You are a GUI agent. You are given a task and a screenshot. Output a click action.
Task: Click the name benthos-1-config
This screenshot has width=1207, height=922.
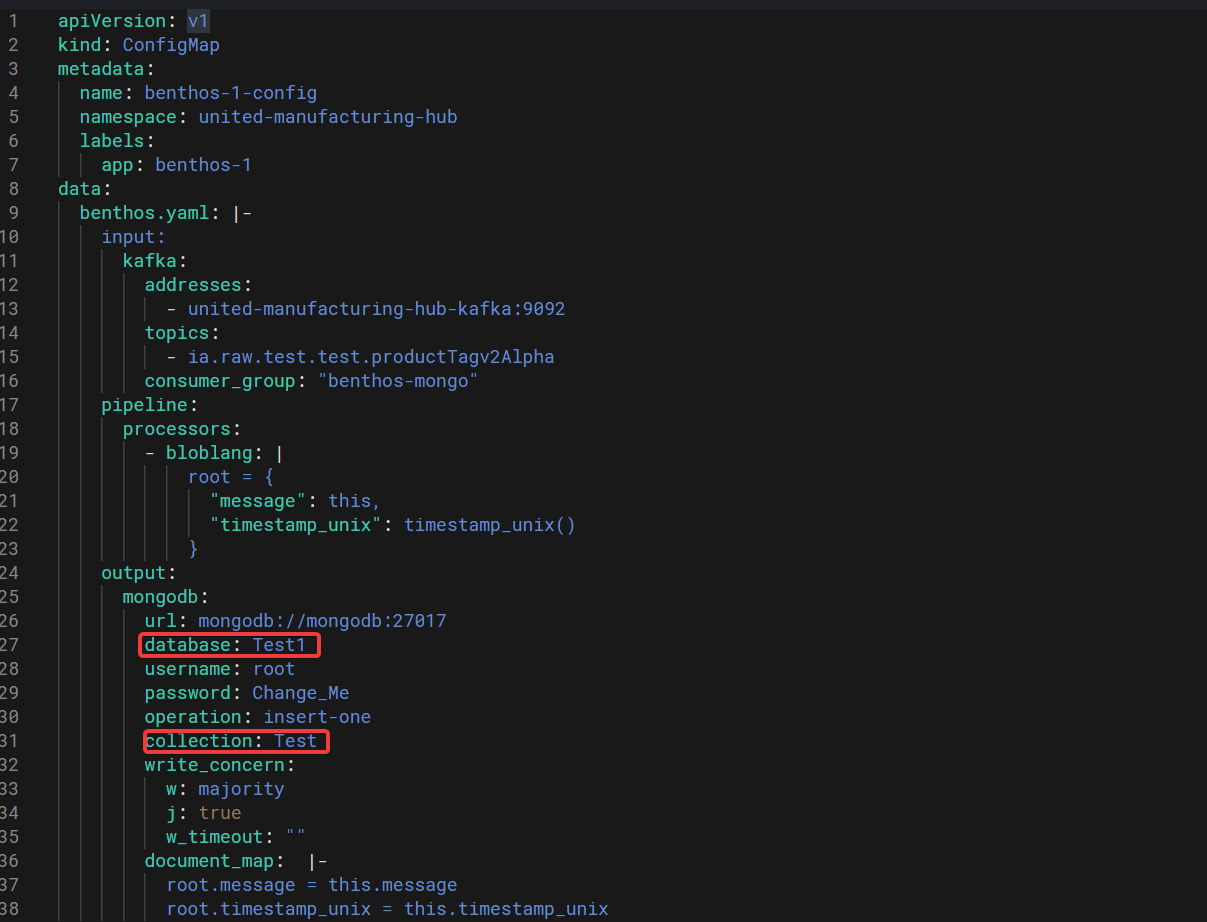point(230,92)
